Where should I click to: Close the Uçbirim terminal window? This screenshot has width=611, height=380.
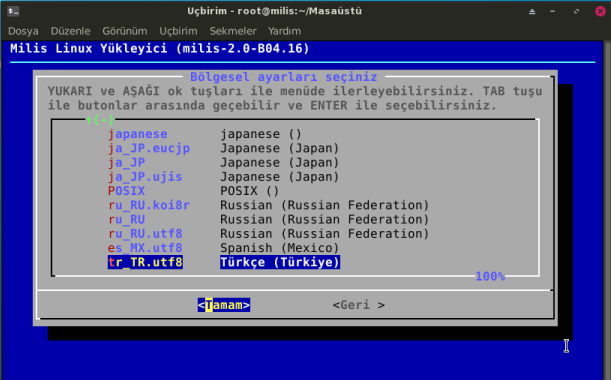600,11
